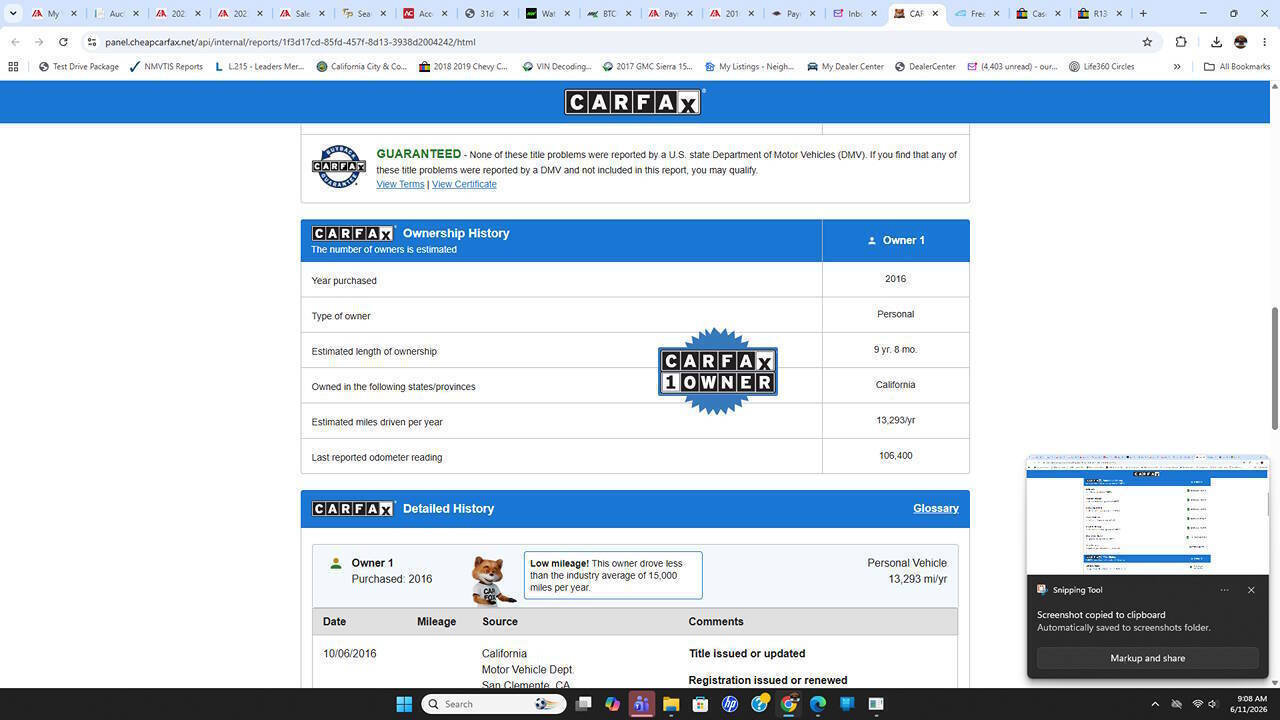Select the 13,293/yr miles value
The image size is (1280, 720).
(x=896, y=420)
